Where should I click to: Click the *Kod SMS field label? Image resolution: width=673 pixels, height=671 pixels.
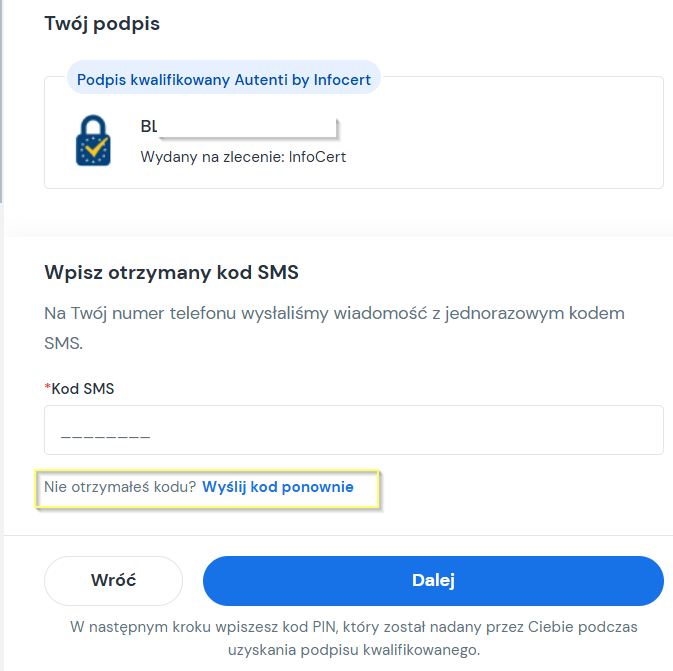[79, 389]
